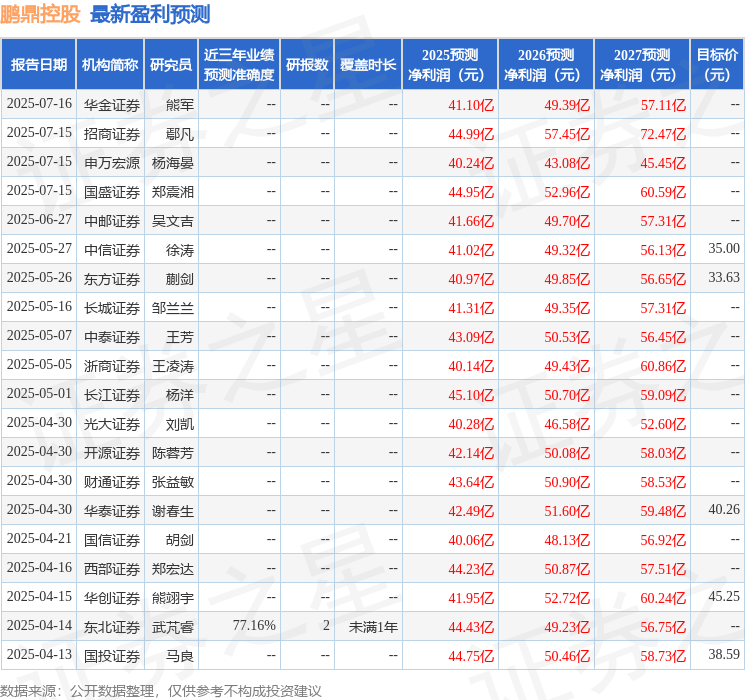This screenshot has width=745, height=700.
Task: Click 2026 profit value 43.08亿
Action: tap(567, 163)
